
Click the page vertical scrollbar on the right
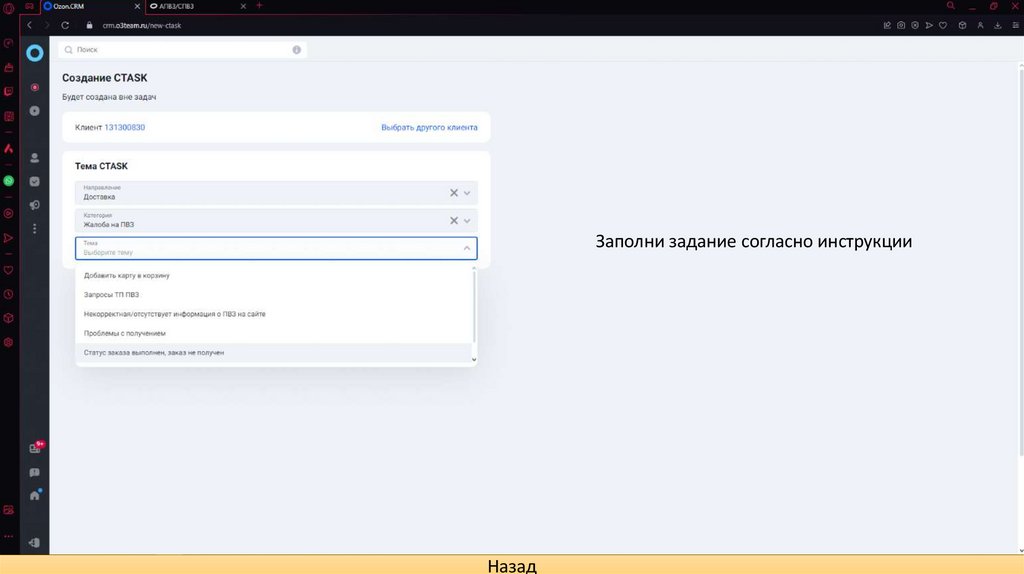click(x=1021, y=261)
